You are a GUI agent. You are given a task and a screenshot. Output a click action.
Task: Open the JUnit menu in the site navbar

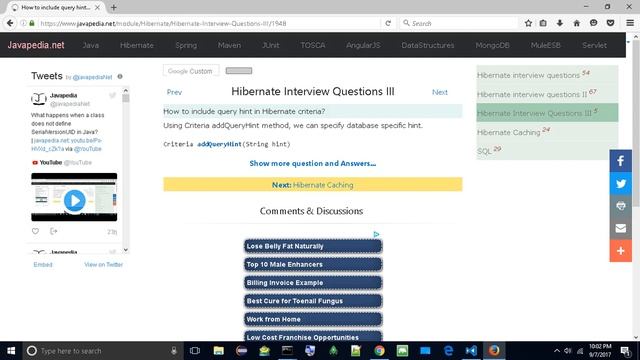[271, 45]
